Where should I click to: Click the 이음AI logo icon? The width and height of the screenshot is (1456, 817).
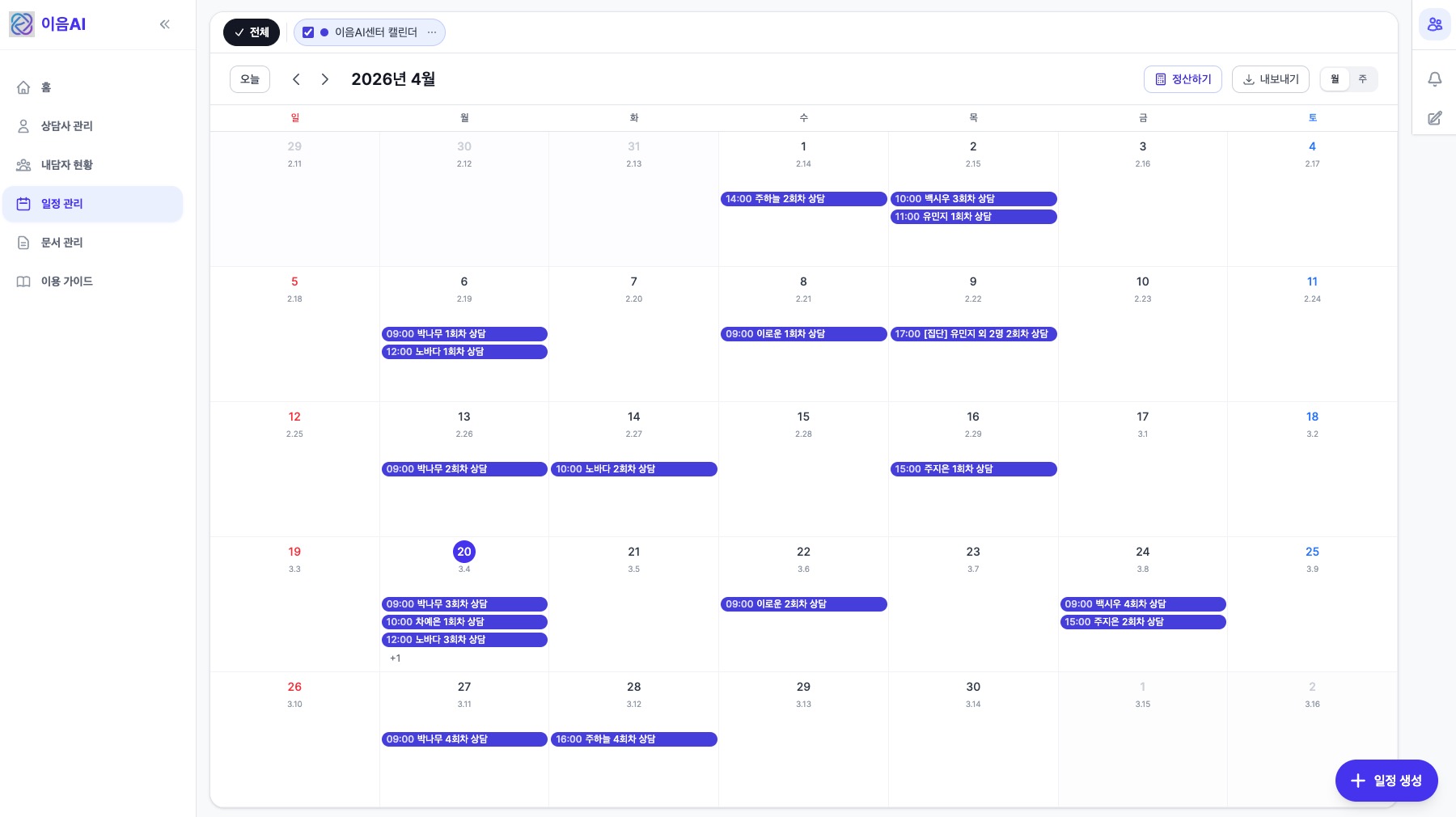[22, 24]
